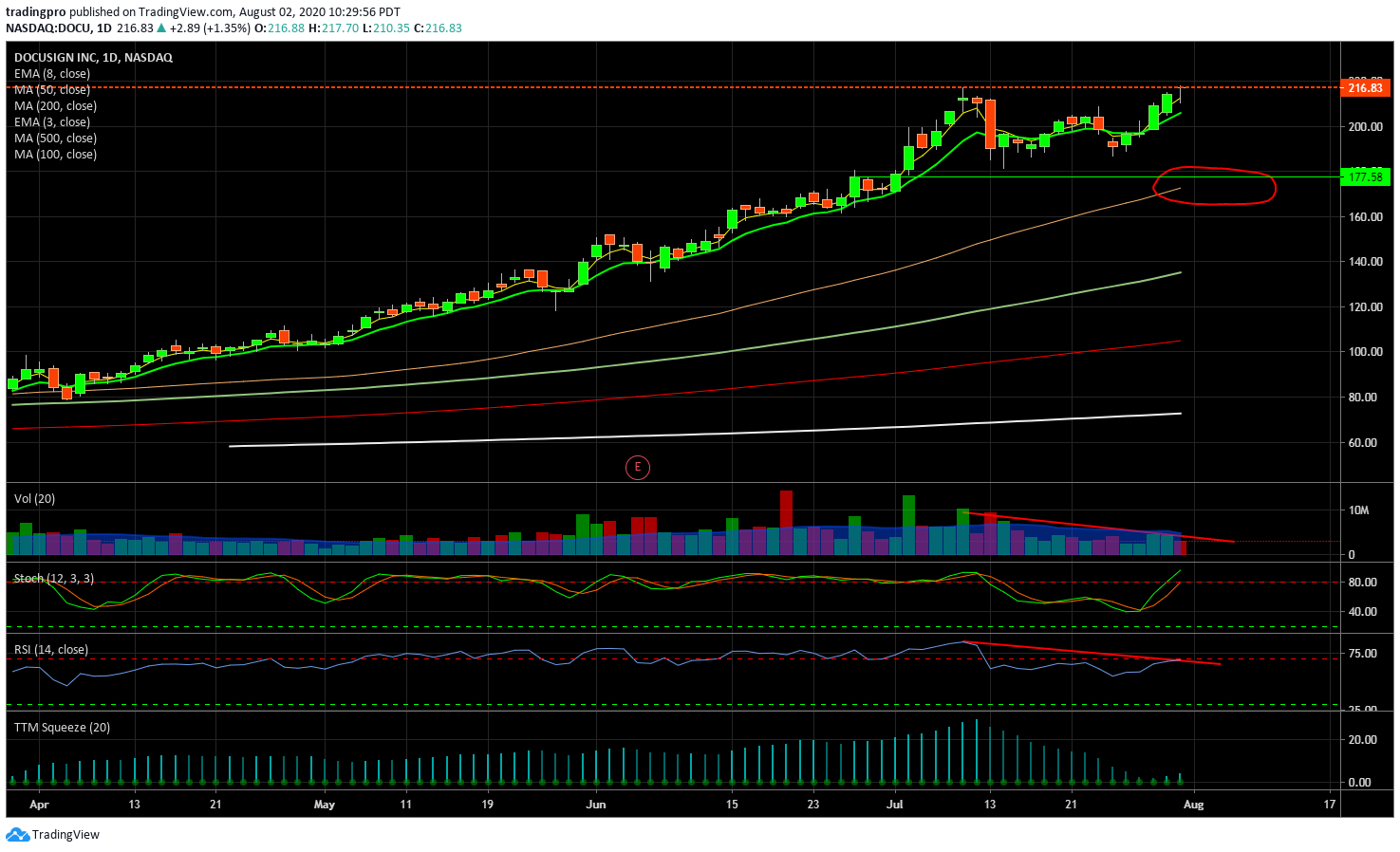Screen dimensions: 1400x852
Task: Click the tradingpro author name
Action: point(36,11)
